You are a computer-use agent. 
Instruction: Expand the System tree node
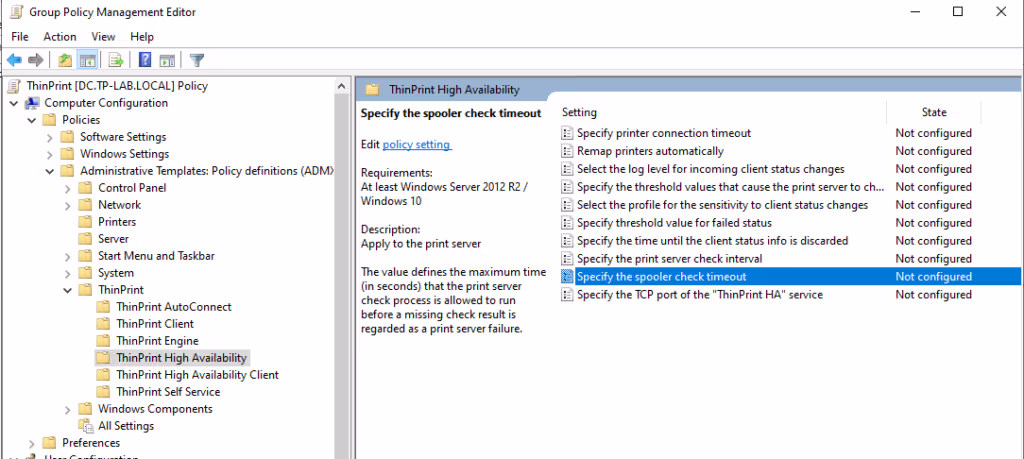[68, 273]
